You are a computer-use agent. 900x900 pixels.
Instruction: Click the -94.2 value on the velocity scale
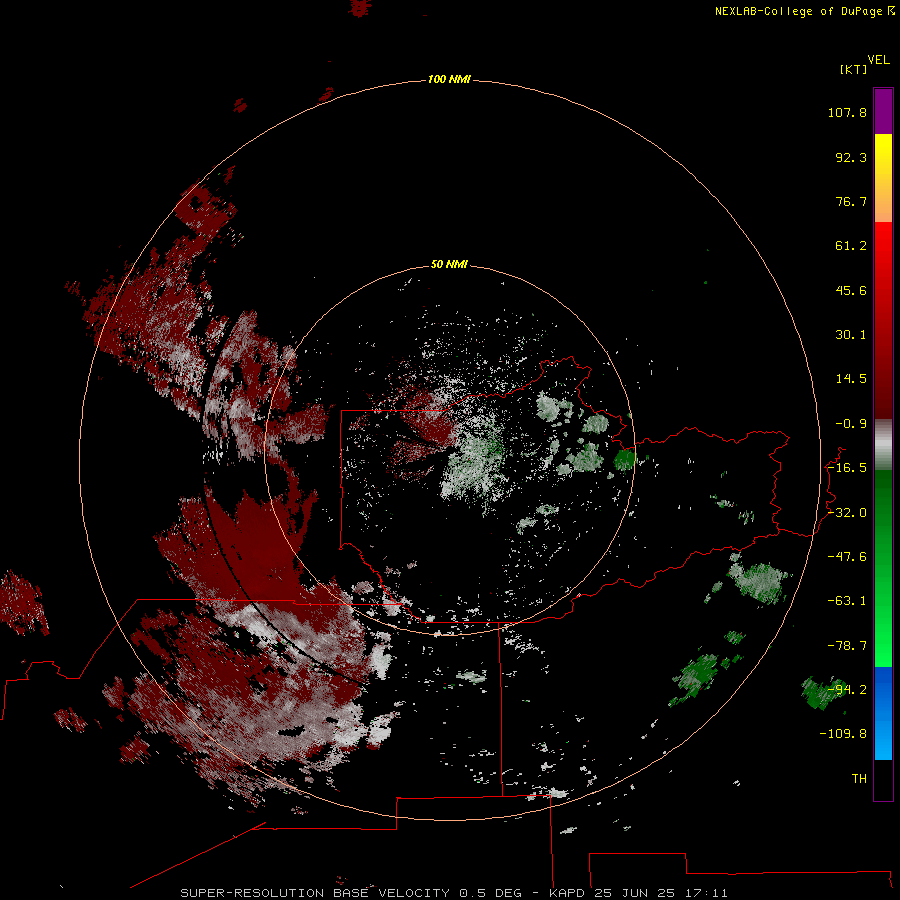(x=847, y=690)
